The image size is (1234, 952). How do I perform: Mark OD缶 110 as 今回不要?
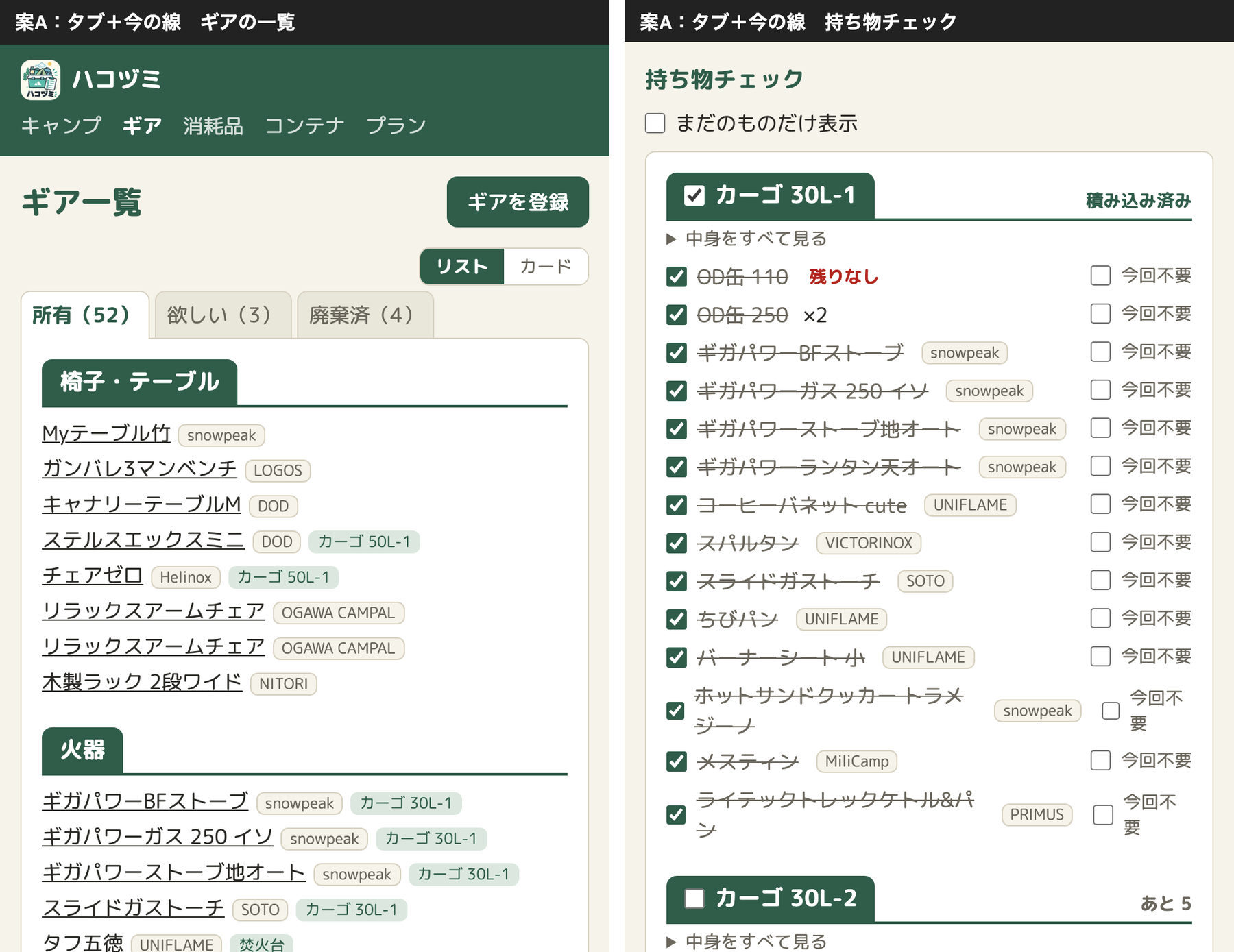(x=1100, y=276)
